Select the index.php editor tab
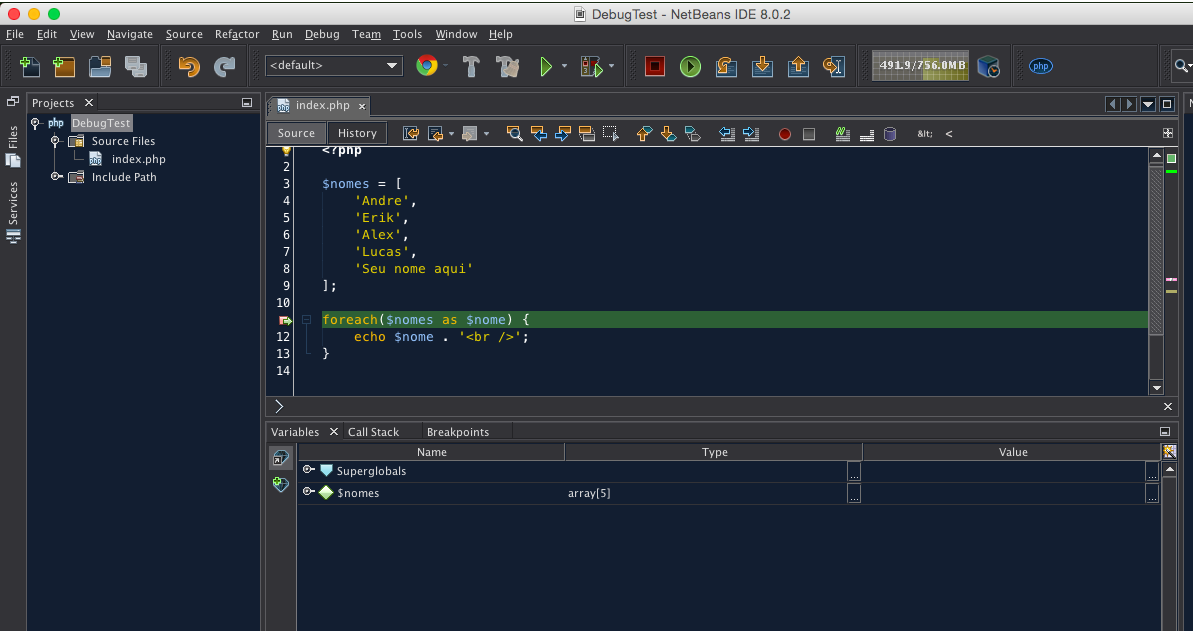This screenshot has height=631, width=1193. pyautogui.click(x=322, y=106)
